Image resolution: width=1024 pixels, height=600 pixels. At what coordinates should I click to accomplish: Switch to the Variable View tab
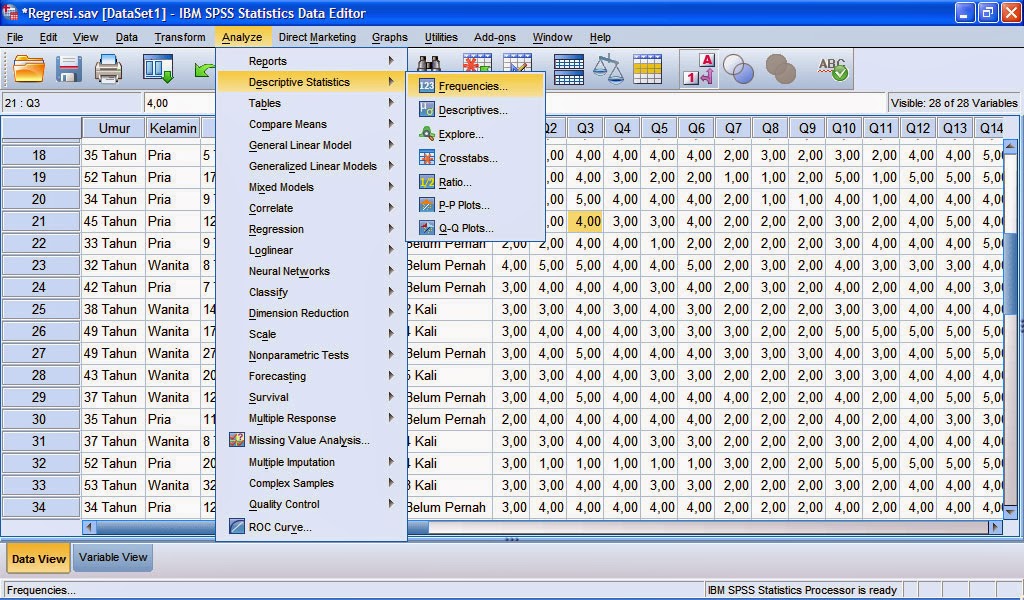point(113,558)
